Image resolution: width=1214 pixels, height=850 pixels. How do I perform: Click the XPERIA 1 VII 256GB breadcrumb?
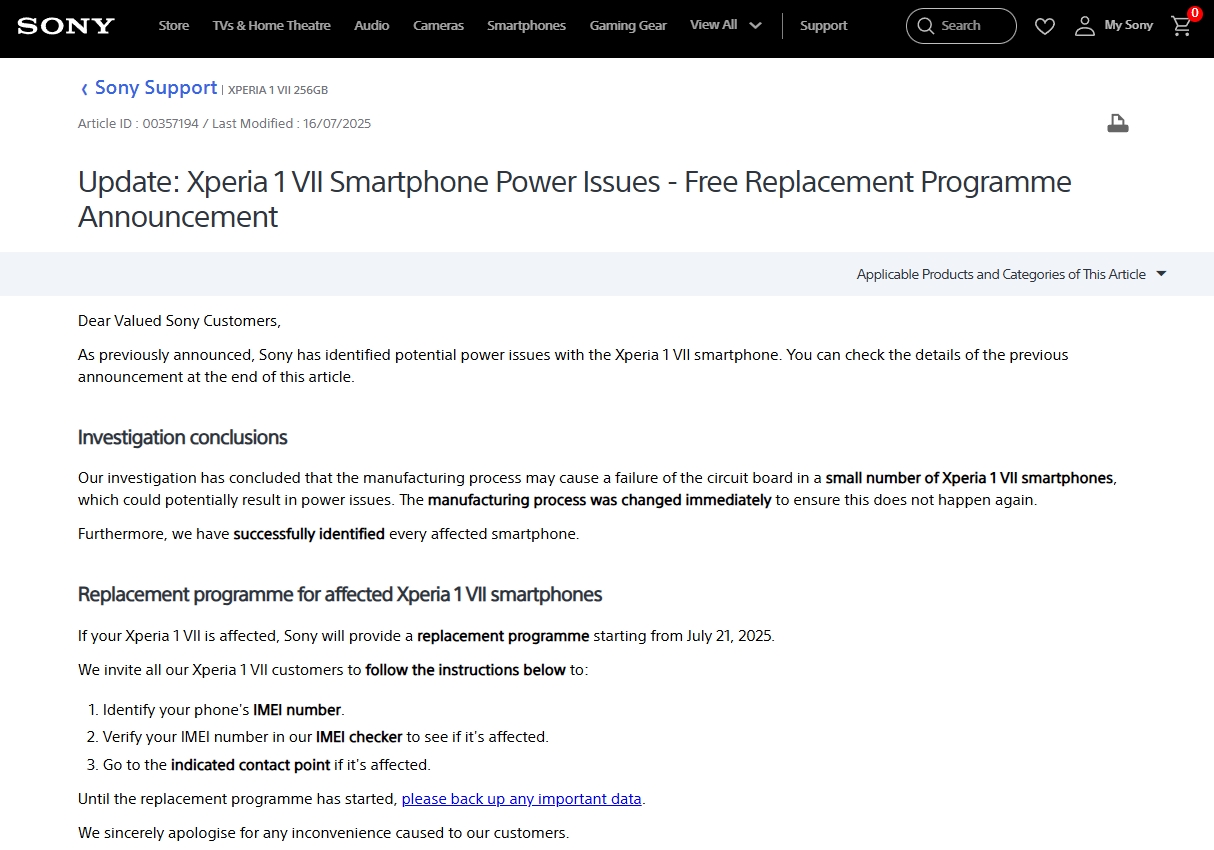point(278,90)
